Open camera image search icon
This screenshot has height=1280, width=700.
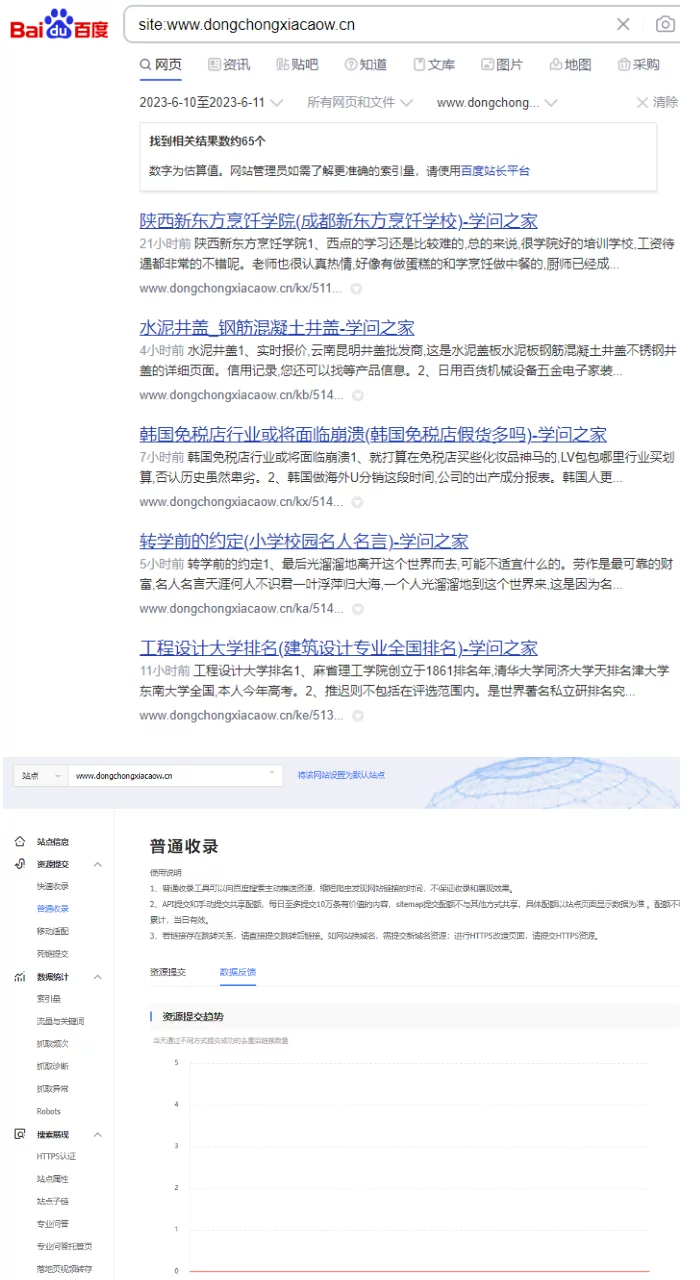665,24
